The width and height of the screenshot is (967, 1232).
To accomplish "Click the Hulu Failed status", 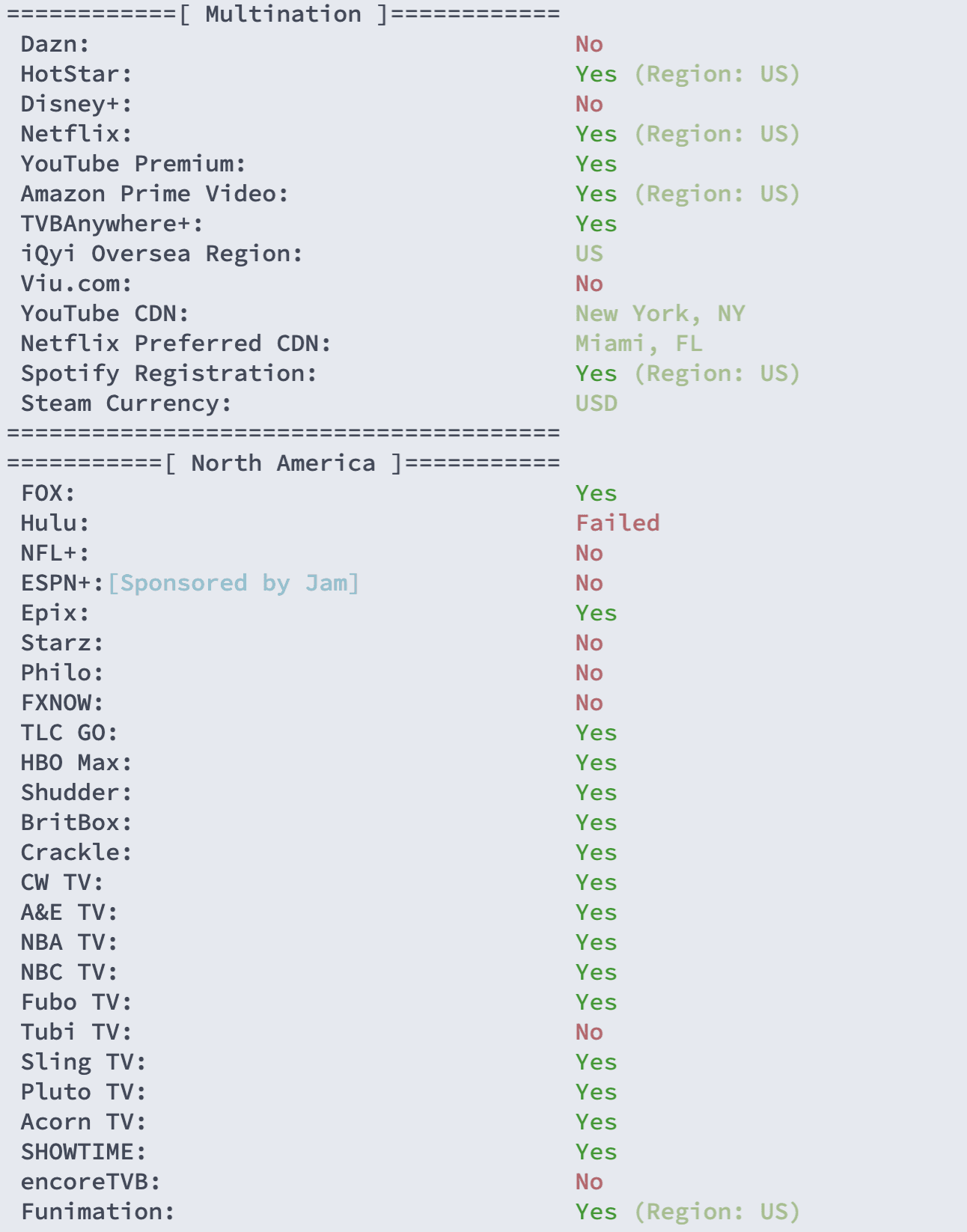I will click(x=617, y=523).
